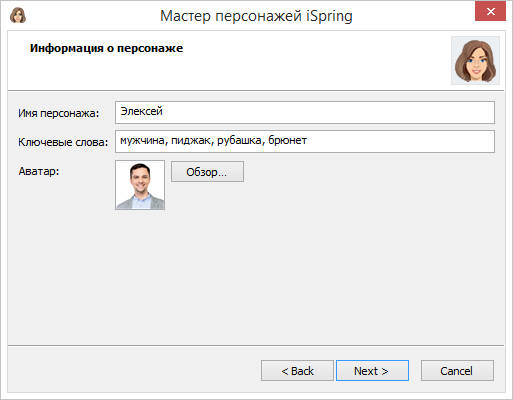Proceed with the Next > button
This screenshot has height=400, width=513.
tap(372, 370)
